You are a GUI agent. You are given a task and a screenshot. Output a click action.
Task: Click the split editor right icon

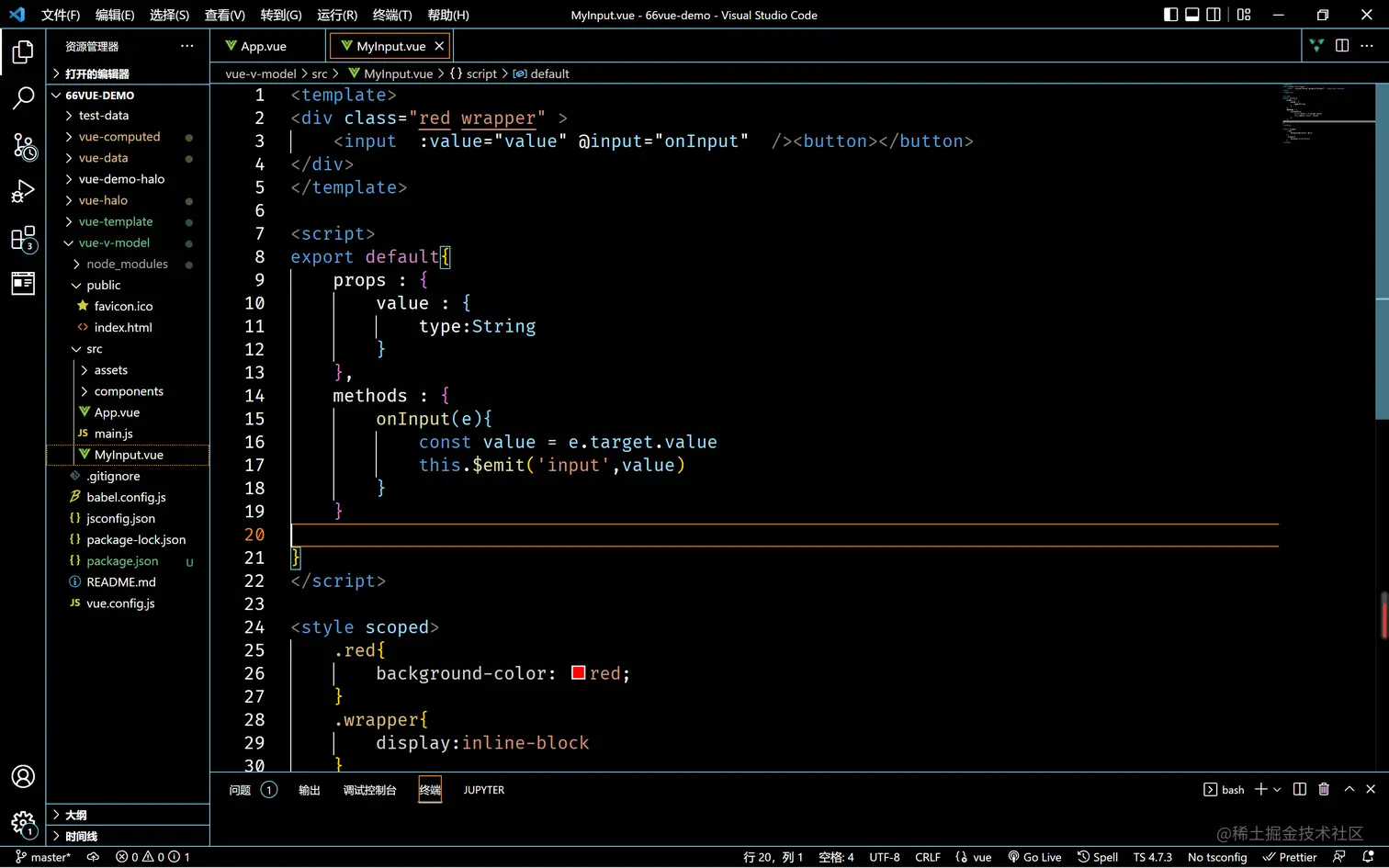[1342, 46]
